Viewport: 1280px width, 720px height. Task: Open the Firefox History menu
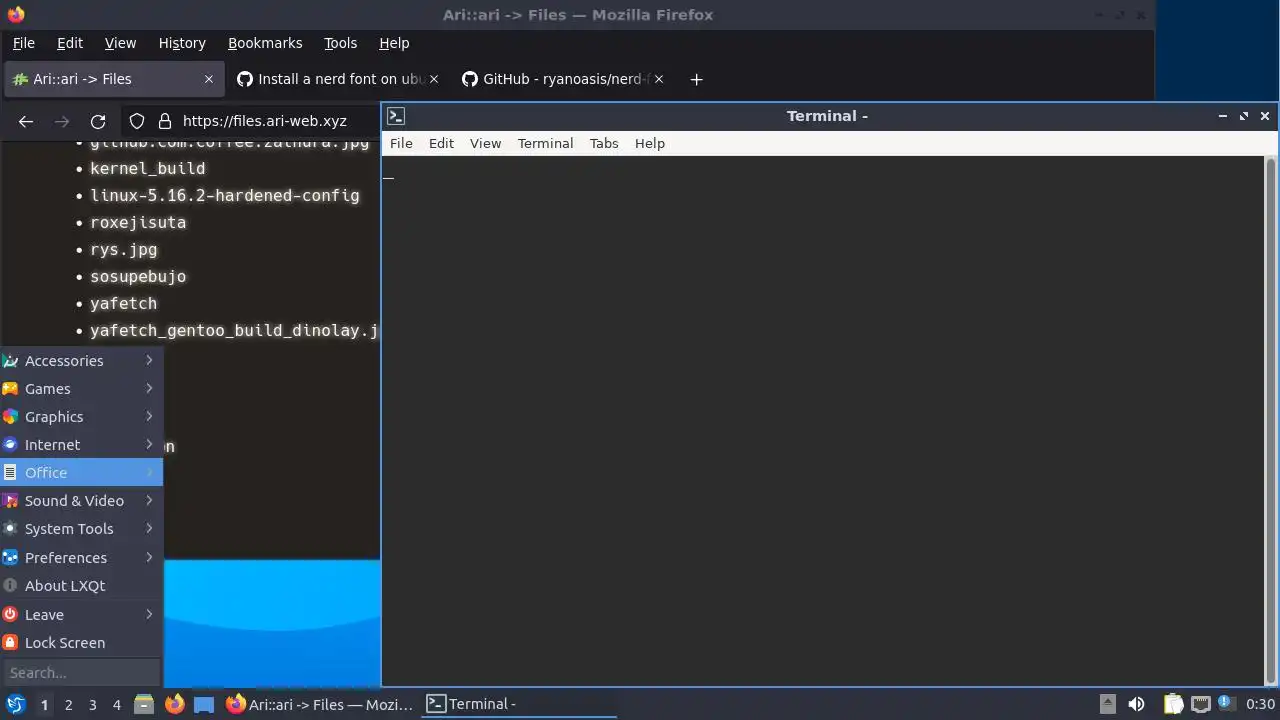point(182,43)
